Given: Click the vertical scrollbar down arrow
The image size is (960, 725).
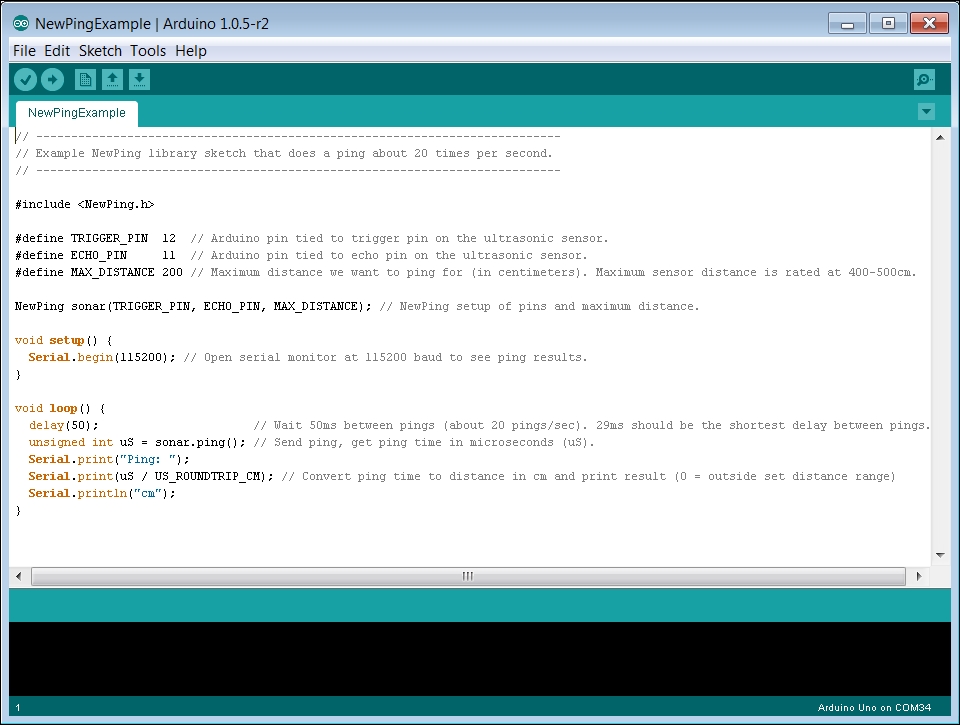Looking at the screenshot, I should pos(940,555).
